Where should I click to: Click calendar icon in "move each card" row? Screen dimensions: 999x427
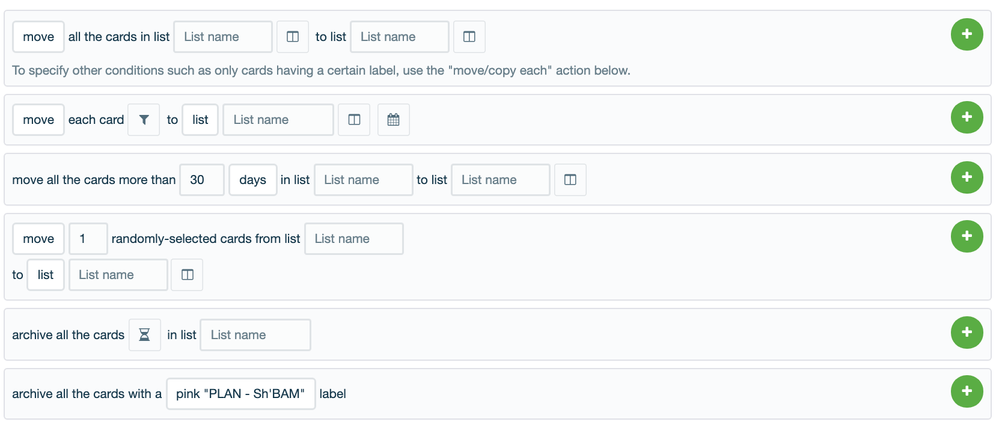[x=393, y=120]
